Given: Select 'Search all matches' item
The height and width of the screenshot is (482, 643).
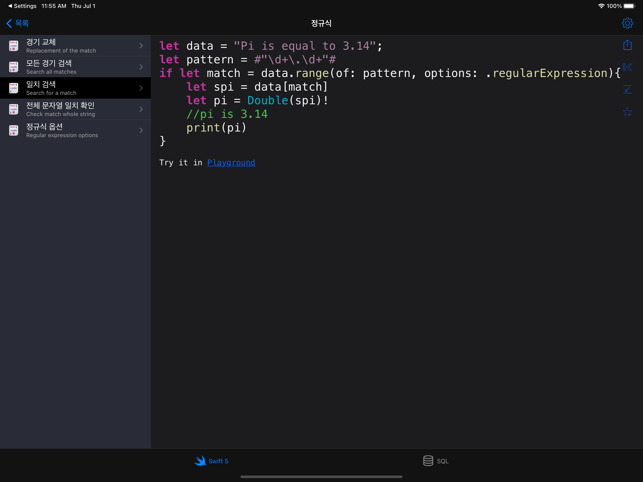Looking at the screenshot, I should pyautogui.click(x=75, y=67).
